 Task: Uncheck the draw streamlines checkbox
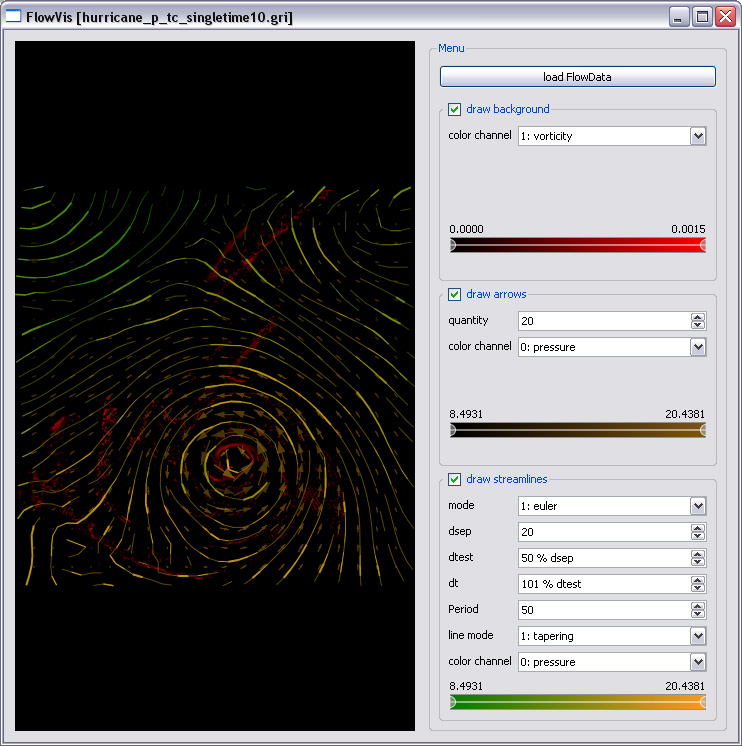click(x=454, y=479)
